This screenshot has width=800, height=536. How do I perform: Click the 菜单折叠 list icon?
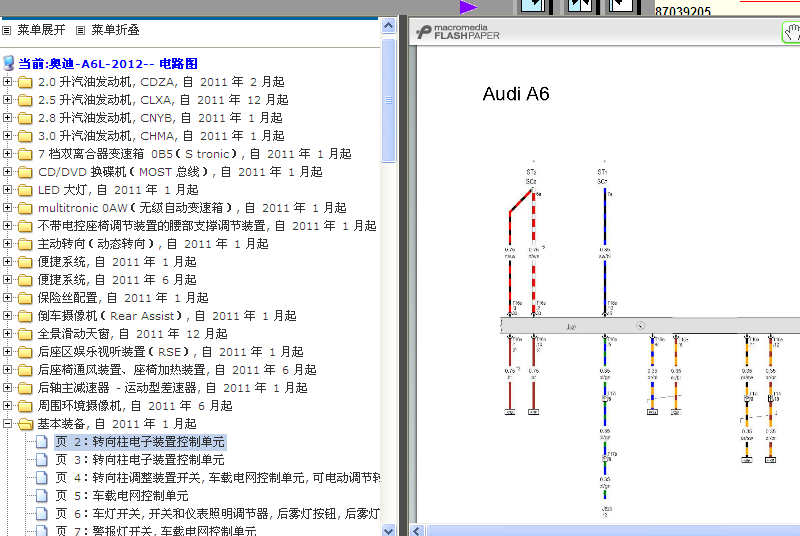(x=80, y=31)
